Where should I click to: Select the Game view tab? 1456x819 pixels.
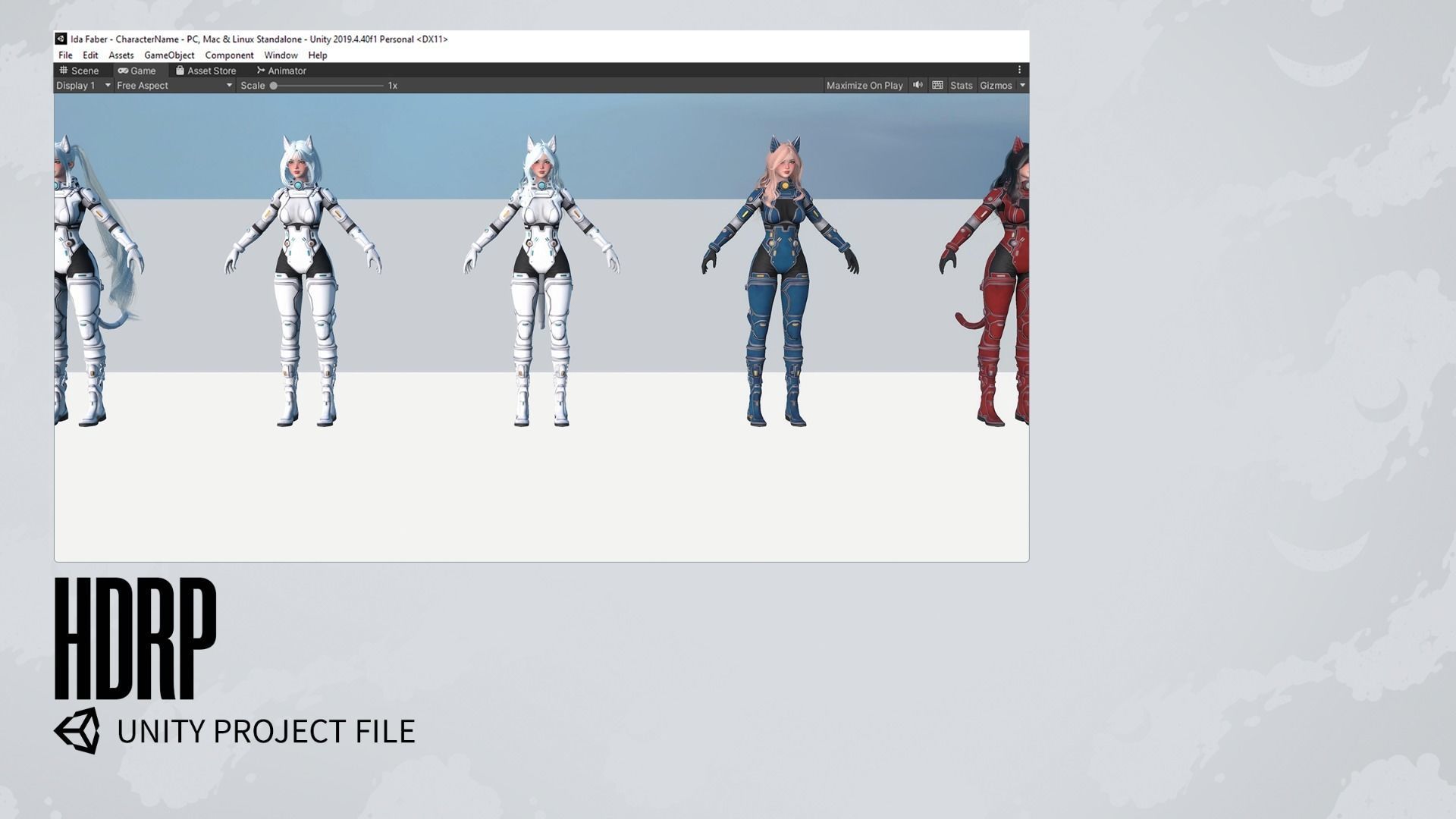pyautogui.click(x=136, y=71)
